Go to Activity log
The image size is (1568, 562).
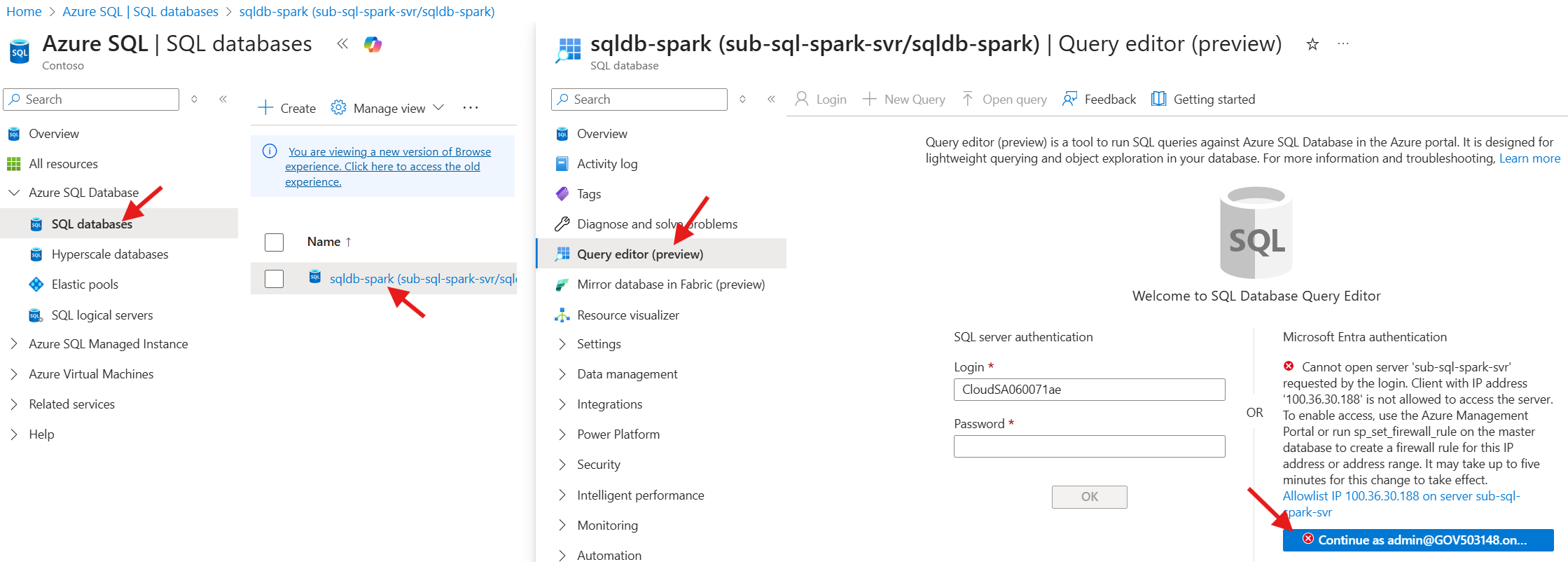point(606,164)
